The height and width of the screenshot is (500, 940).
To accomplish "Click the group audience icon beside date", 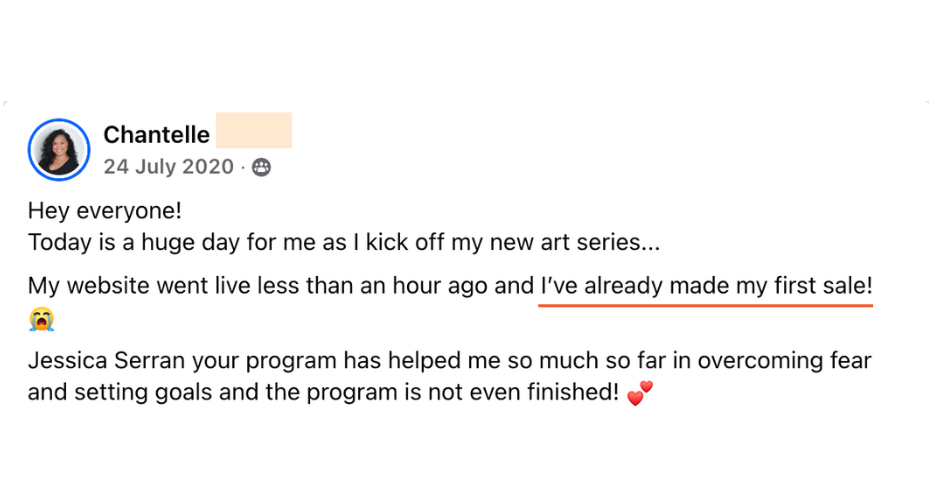I will 261,167.
